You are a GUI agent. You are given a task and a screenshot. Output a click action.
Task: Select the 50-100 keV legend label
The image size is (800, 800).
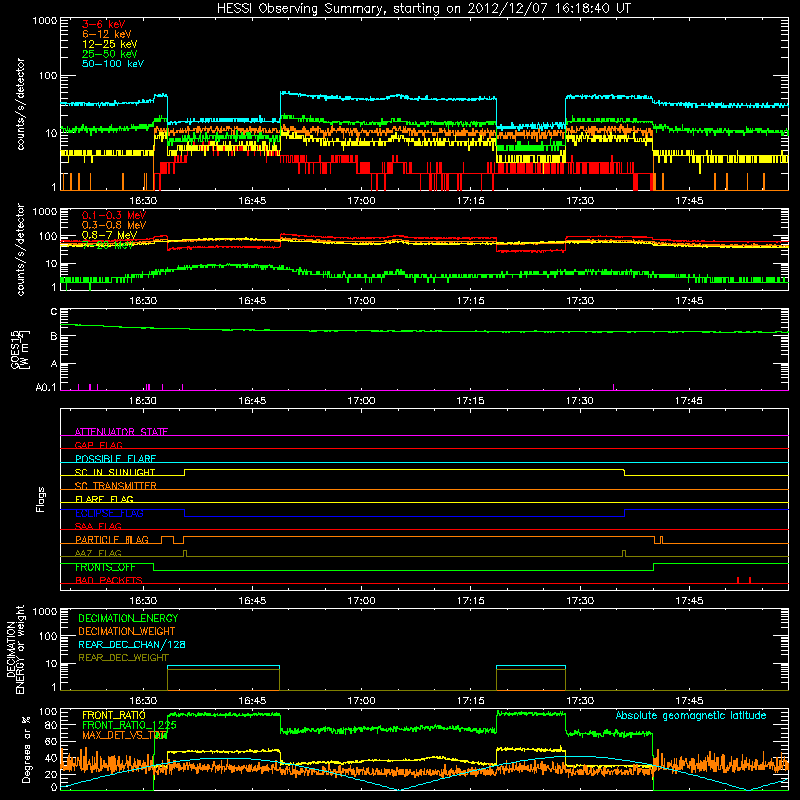point(113,64)
